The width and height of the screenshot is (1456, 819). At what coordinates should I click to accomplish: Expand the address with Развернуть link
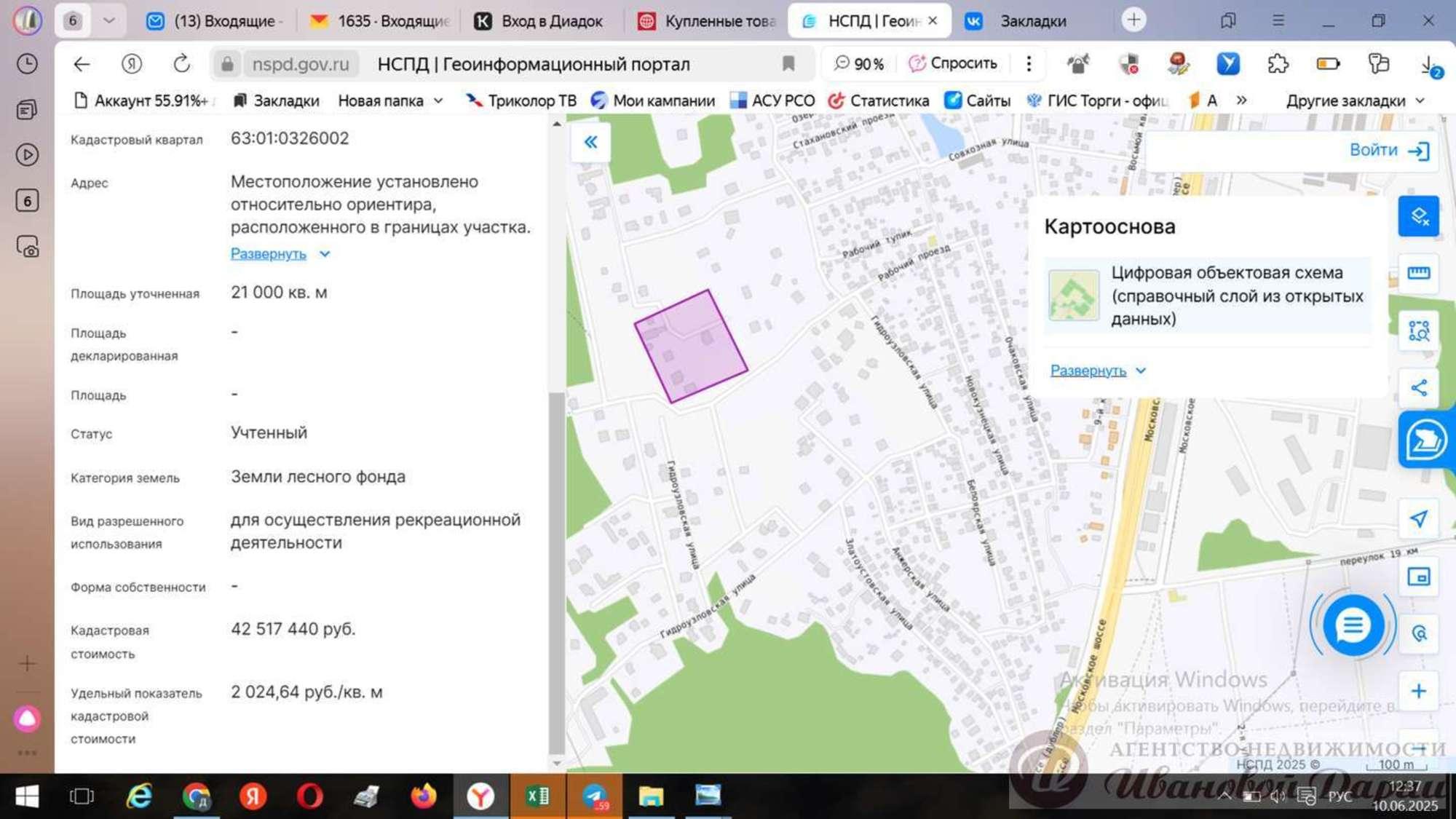280,253
